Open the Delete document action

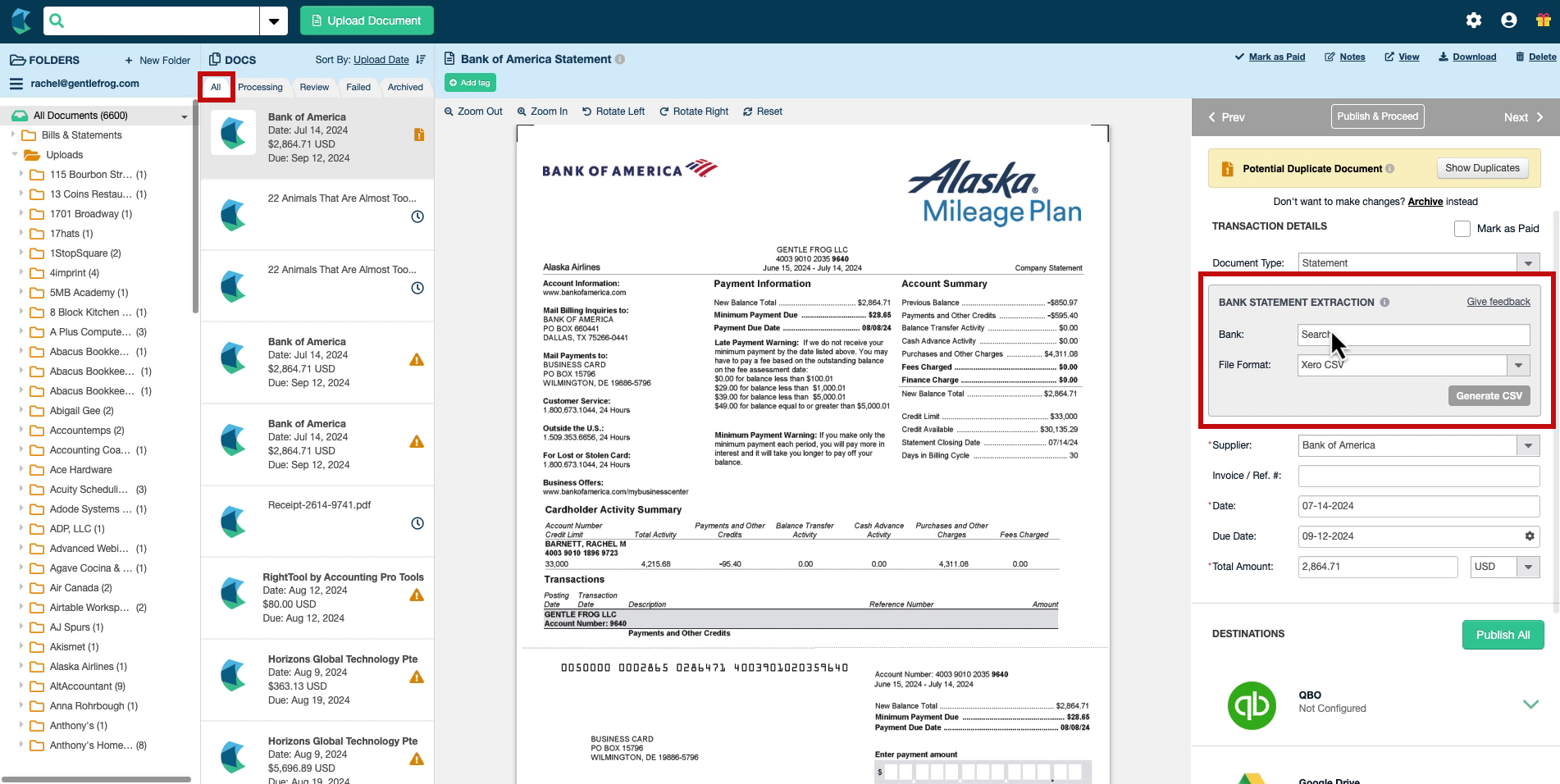click(x=1535, y=57)
